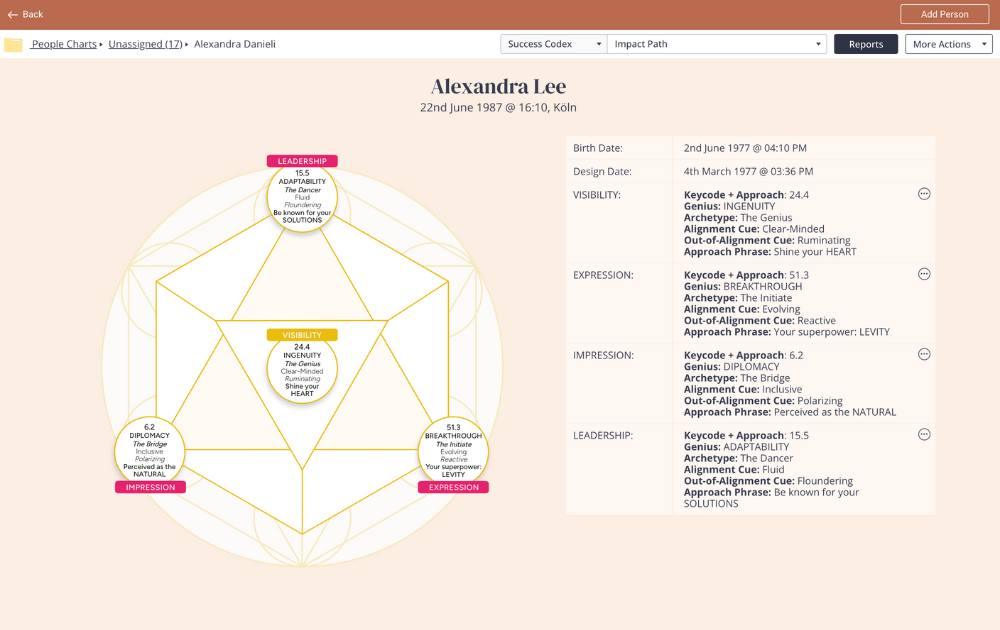Open the VISIBILITY row options ellipsis

924,194
